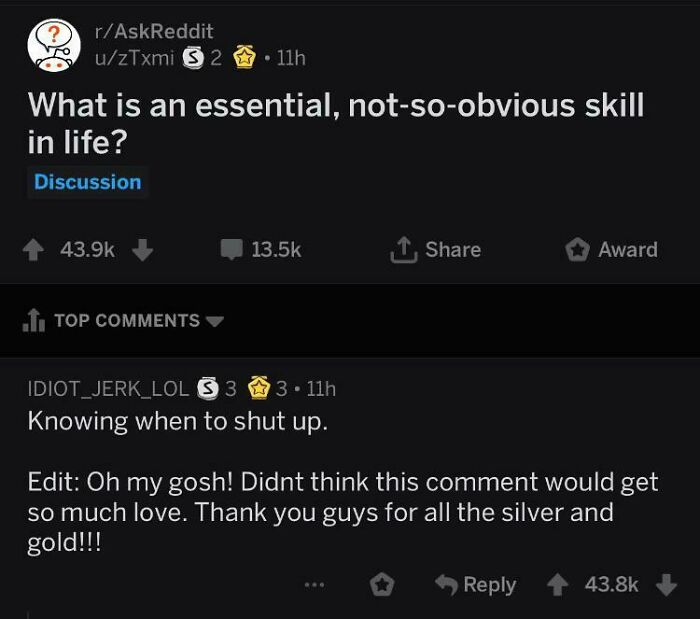700x619 pixels.
Task: Award the comment using the award icon
Action: 382,585
